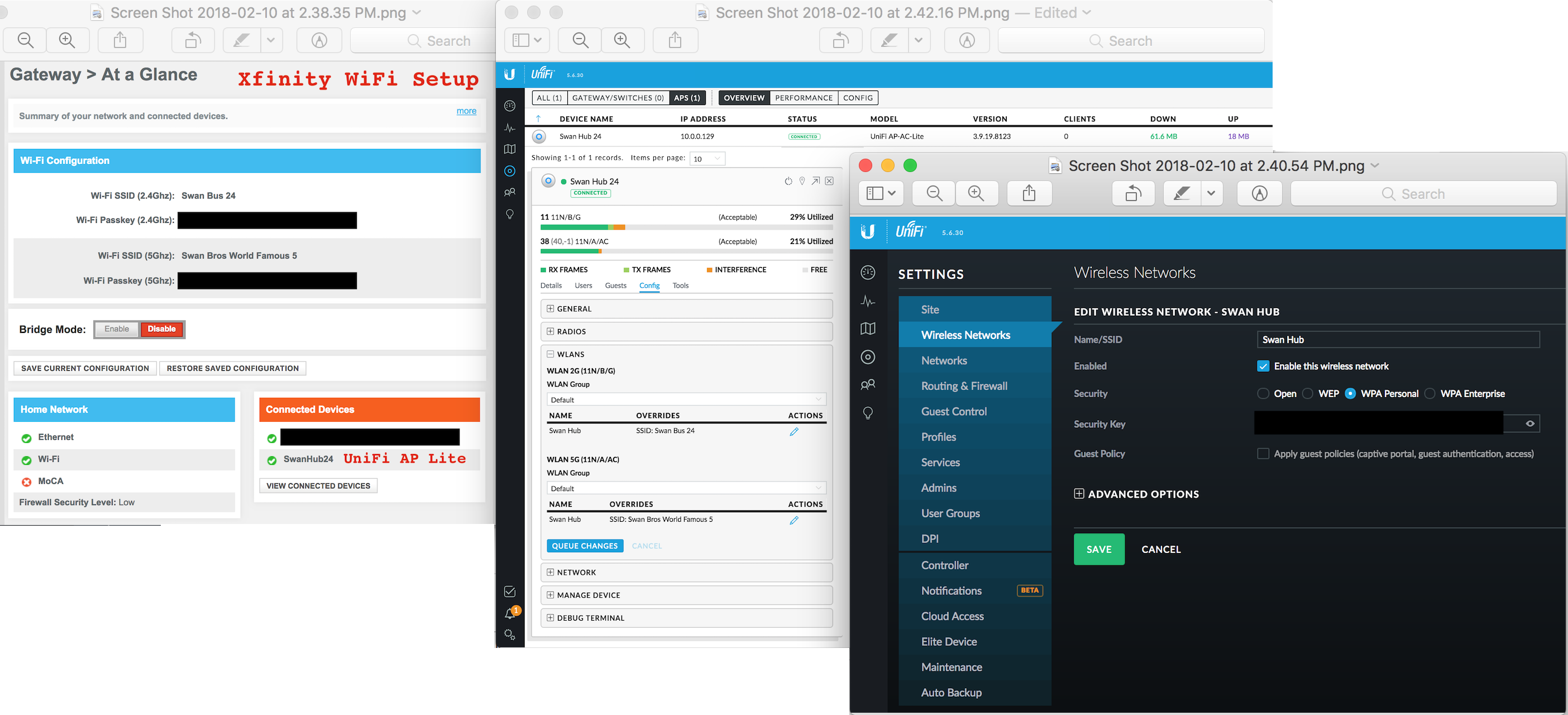Click VIEW CONNECTED DEVICES button
This screenshot has width=1568, height=715.
click(318, 486)
